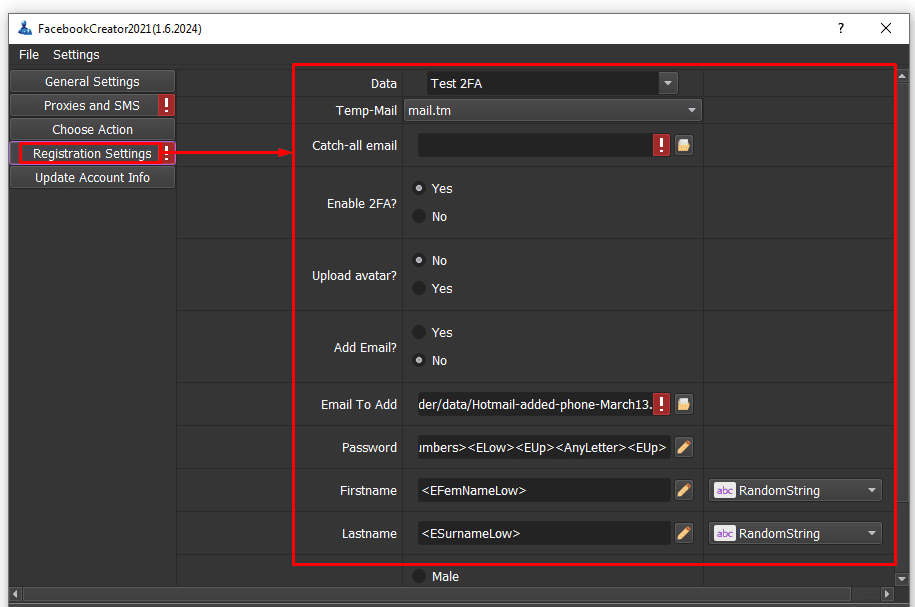The image size is (915, 607).
Task: Open the File menu
Action: tap(29, 55)
